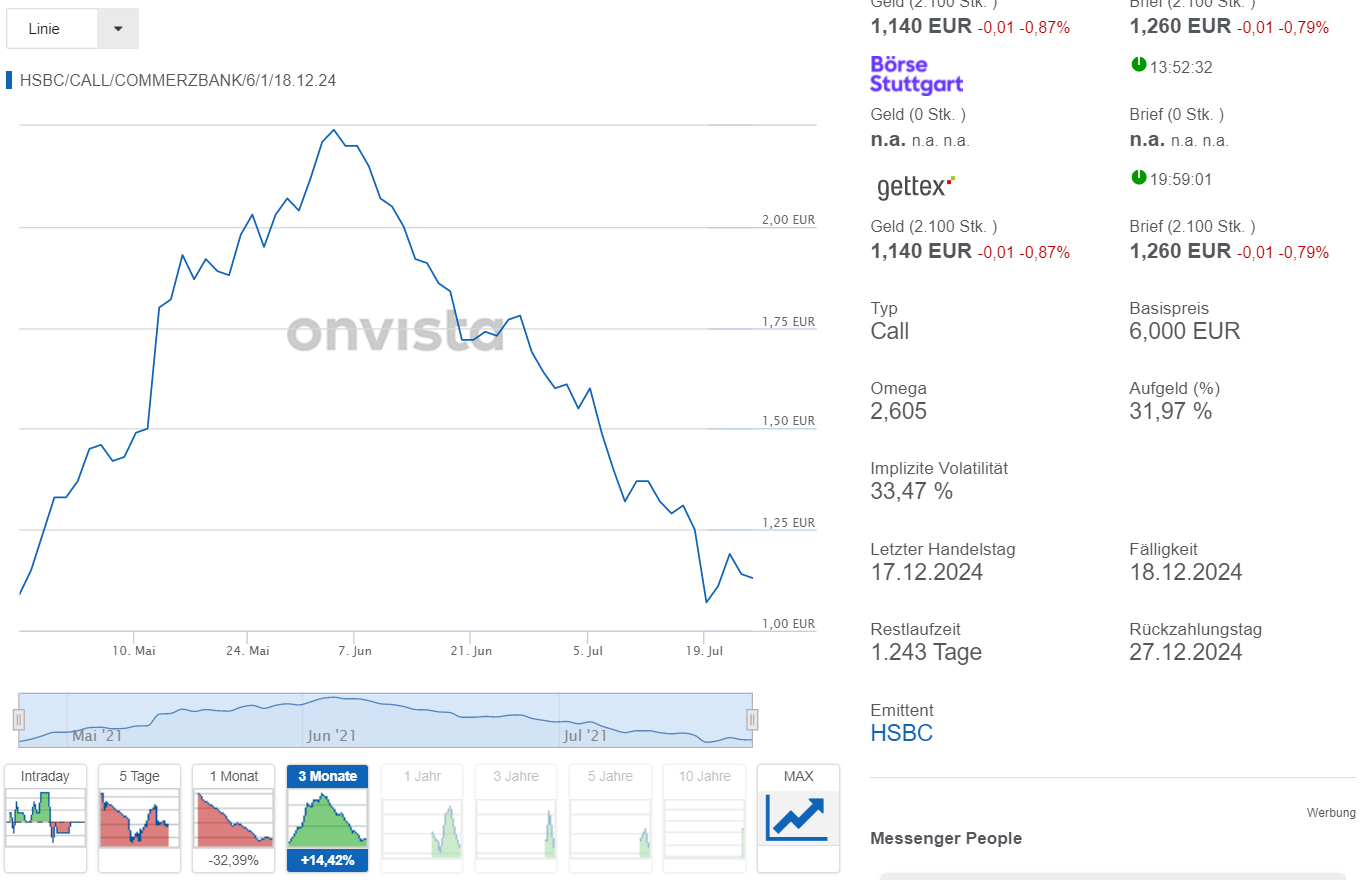Viewport: 1364px width, 880px height.
Task: Open the 1 Monat chart showing -32,39%
Action: tap(233, 818)
